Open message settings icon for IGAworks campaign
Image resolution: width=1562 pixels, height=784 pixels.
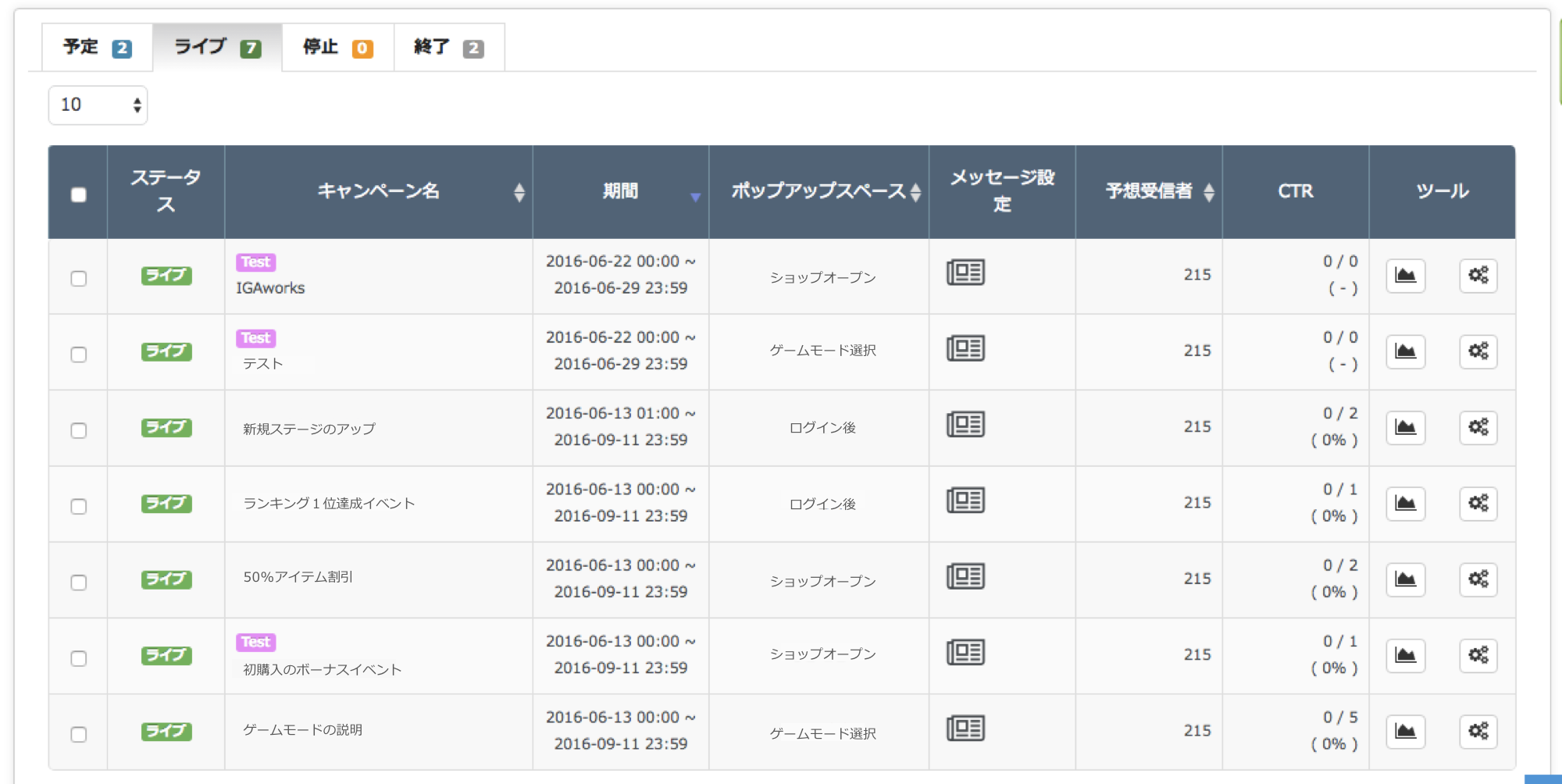click(965, 273)
